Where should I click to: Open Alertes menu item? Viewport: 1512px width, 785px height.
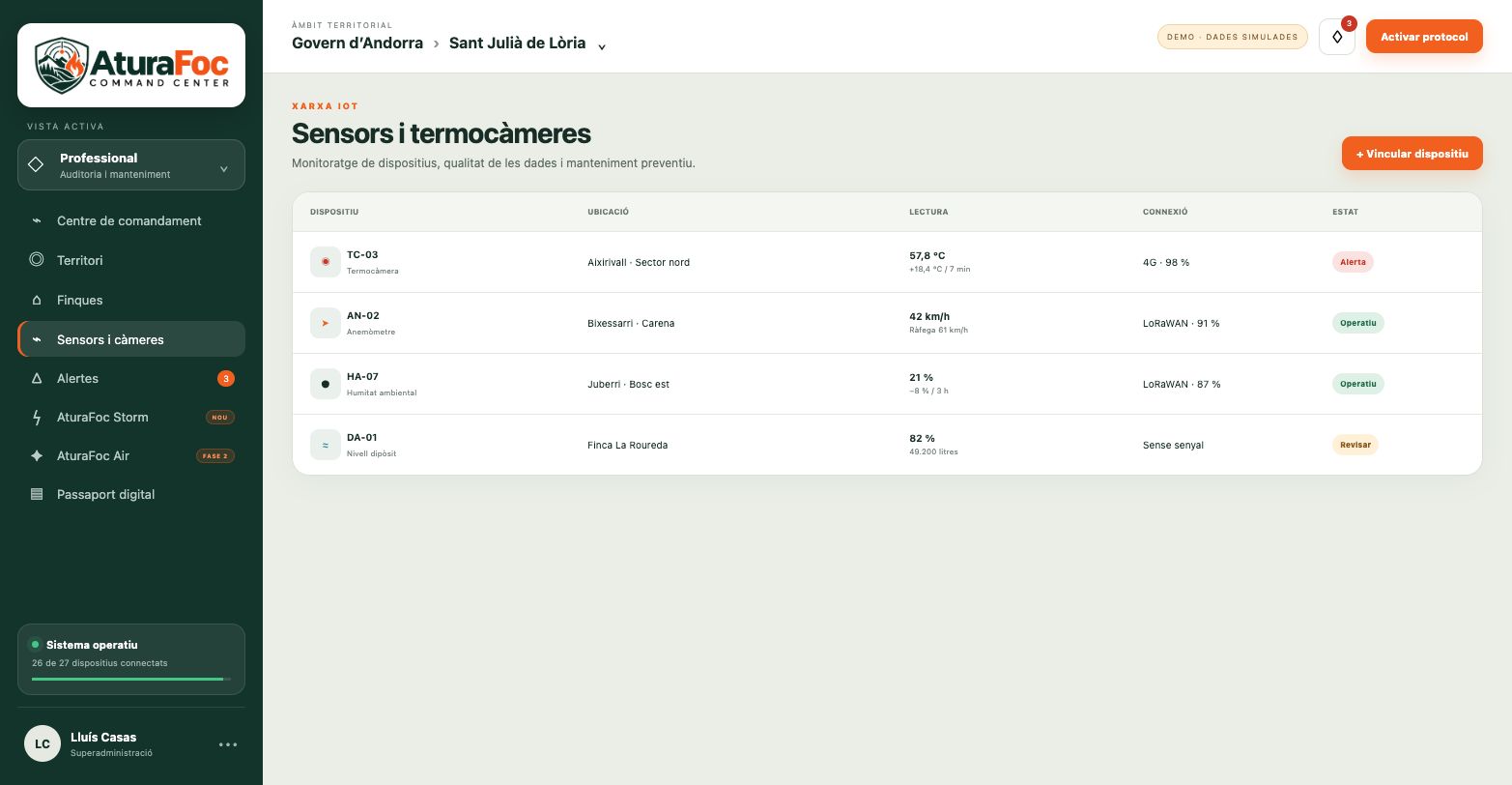click(131, 378)
